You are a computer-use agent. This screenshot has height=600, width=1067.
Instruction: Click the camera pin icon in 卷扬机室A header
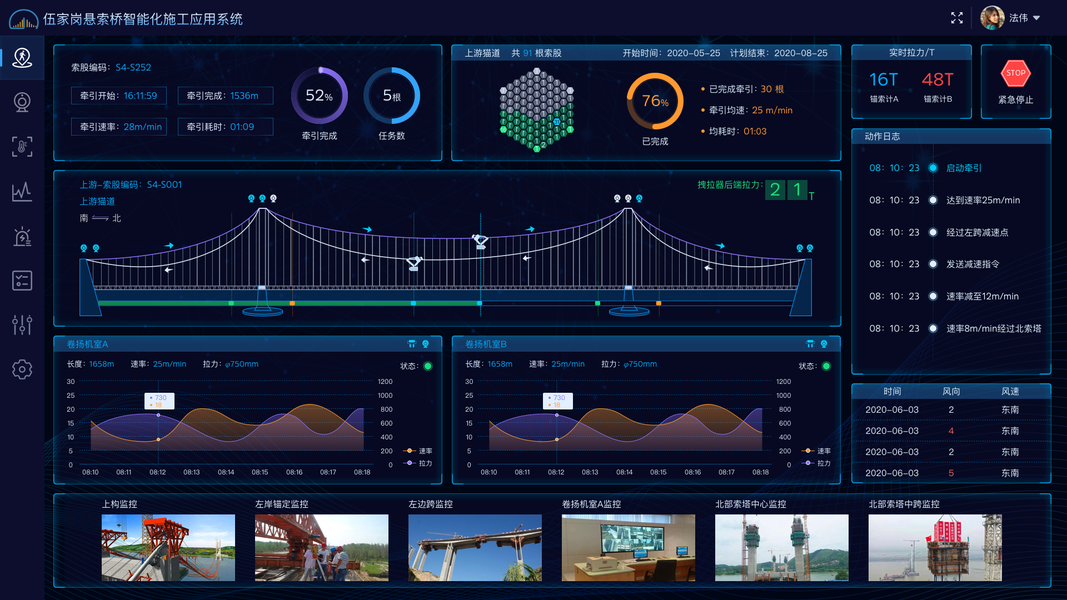(x=426, y=344)
